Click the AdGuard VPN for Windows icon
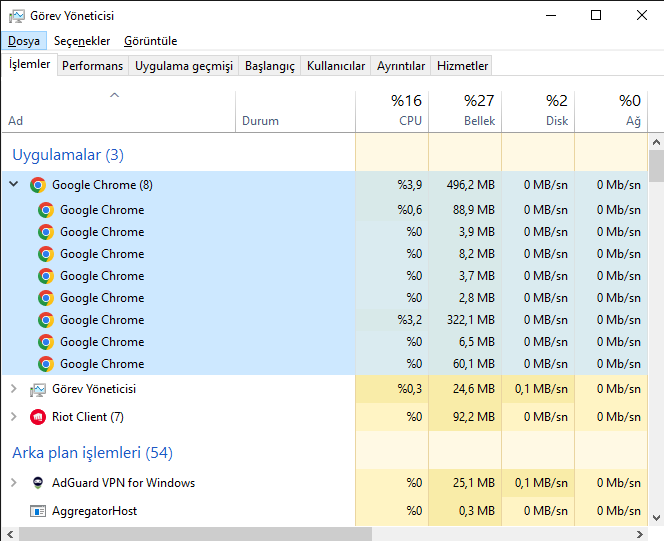The height and width of the screenshot is (541, 664). coord(38,483)
